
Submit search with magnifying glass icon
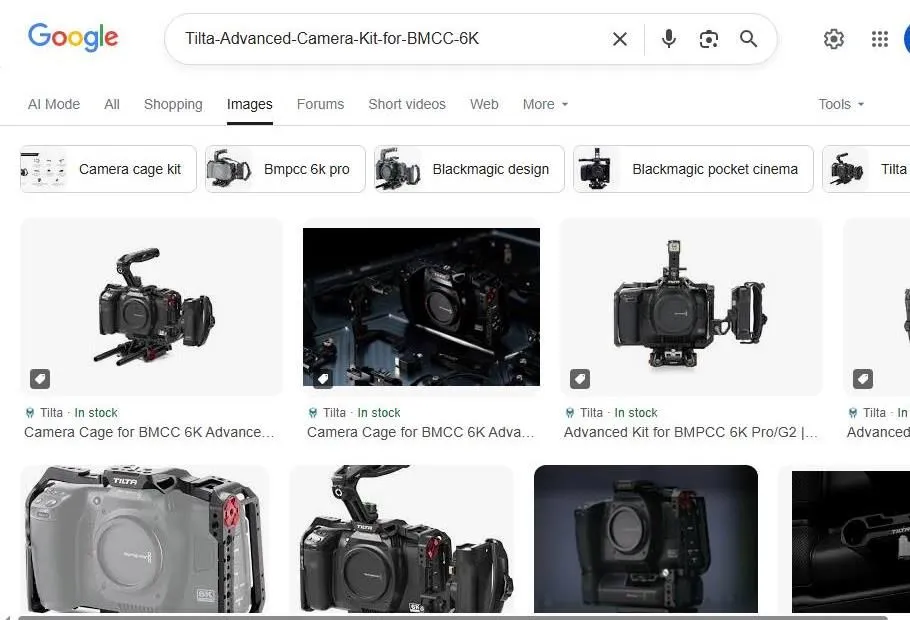(748, 39)
